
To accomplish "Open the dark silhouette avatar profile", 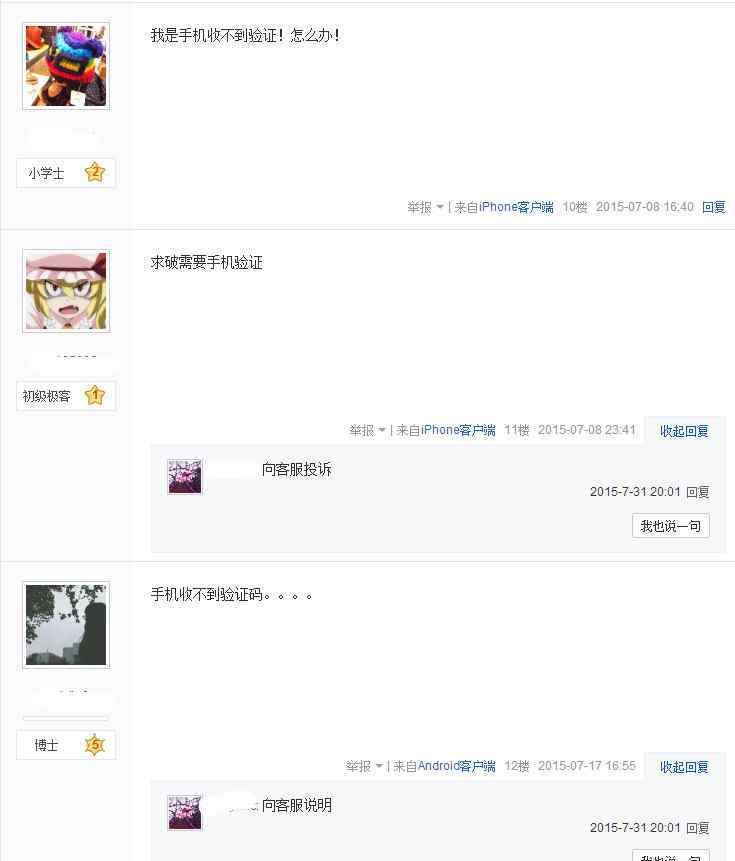I will coord(66,625).
